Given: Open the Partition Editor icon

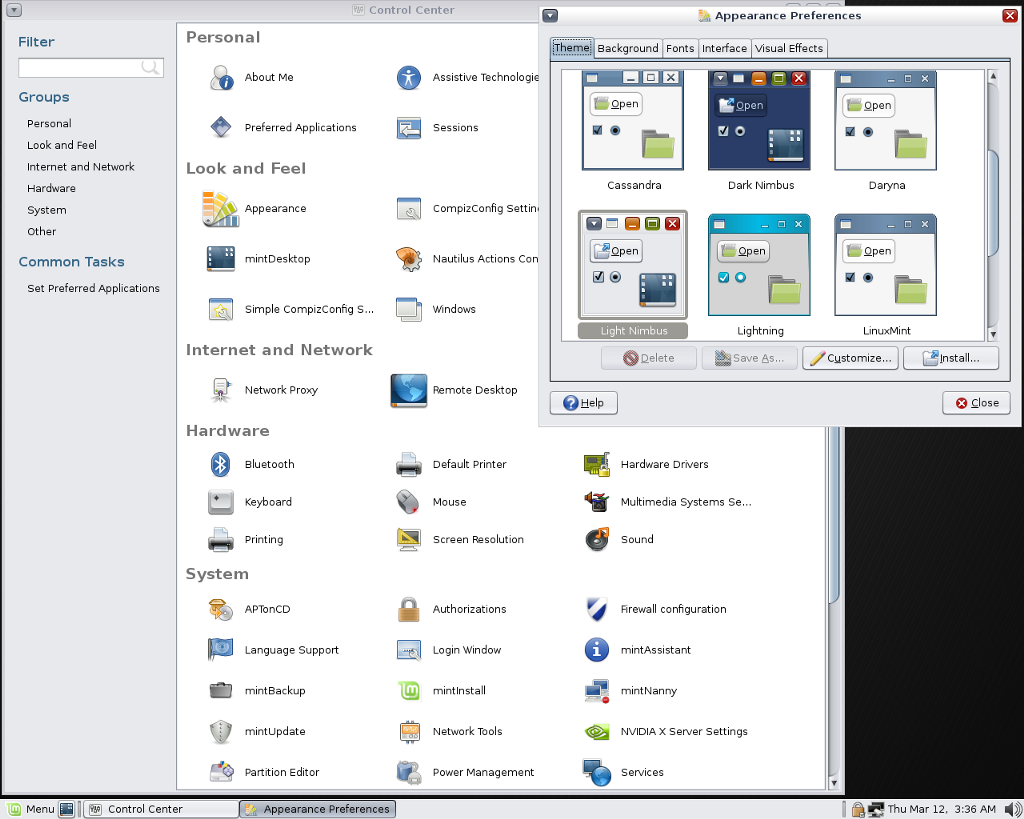Looking at the screenshot, I should 221,772.
